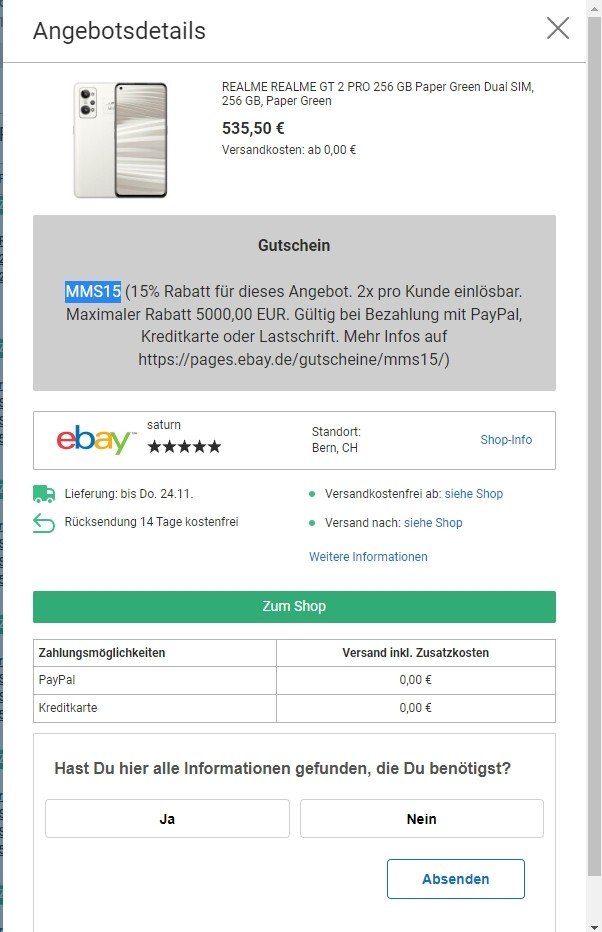Open 'siehe Shop' link for Versand nach
This screenshot has width=602, height=932.
click(433, 523)
